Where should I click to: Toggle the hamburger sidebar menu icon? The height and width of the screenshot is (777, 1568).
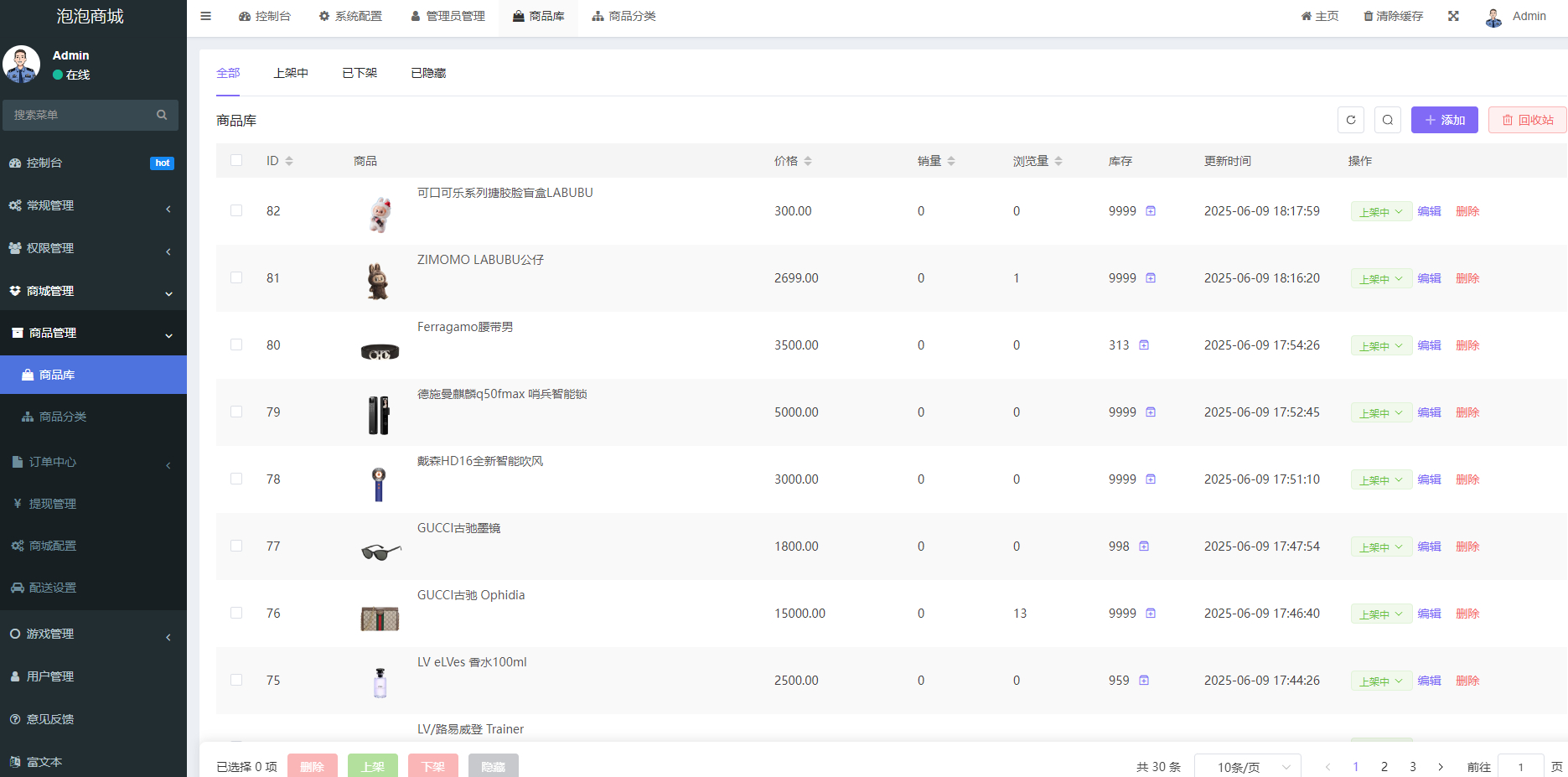[205, 16]
